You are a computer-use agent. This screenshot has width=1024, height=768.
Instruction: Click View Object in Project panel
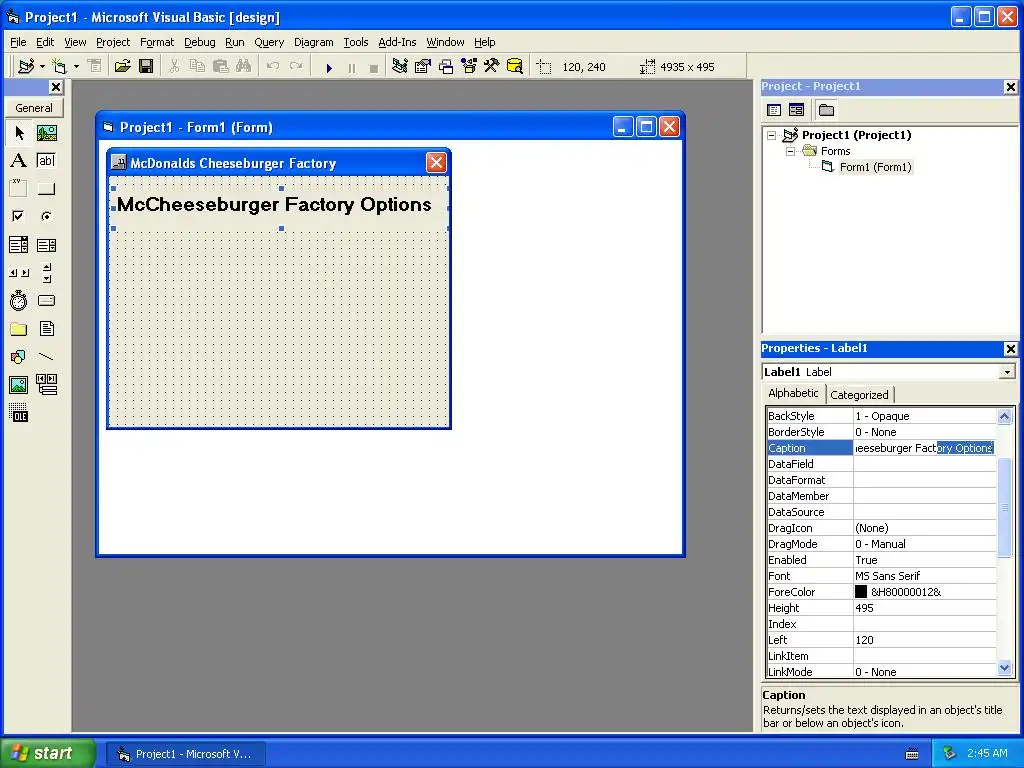[x=796, y=110]
